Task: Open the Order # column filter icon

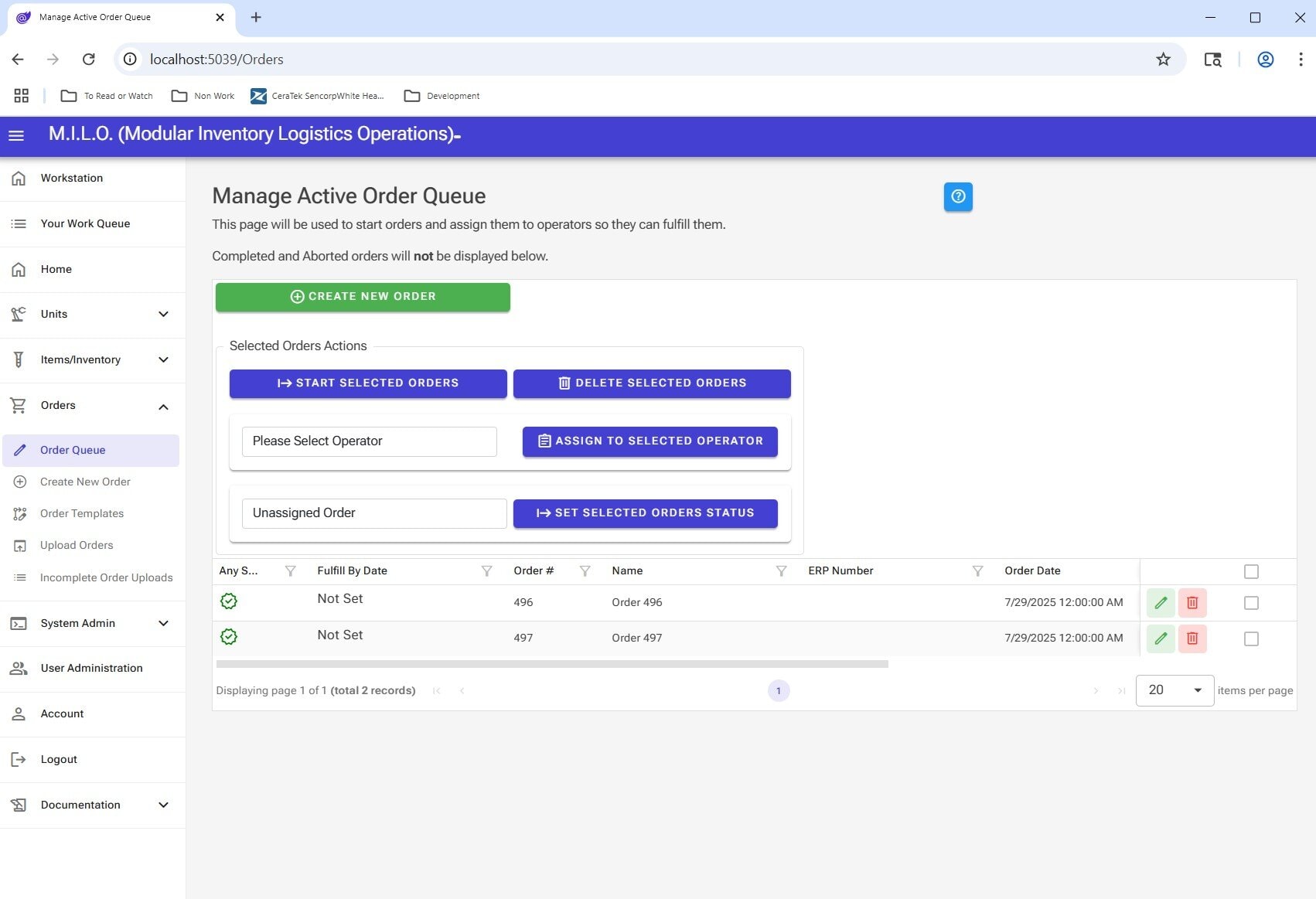Action: [x=585, y=571]
